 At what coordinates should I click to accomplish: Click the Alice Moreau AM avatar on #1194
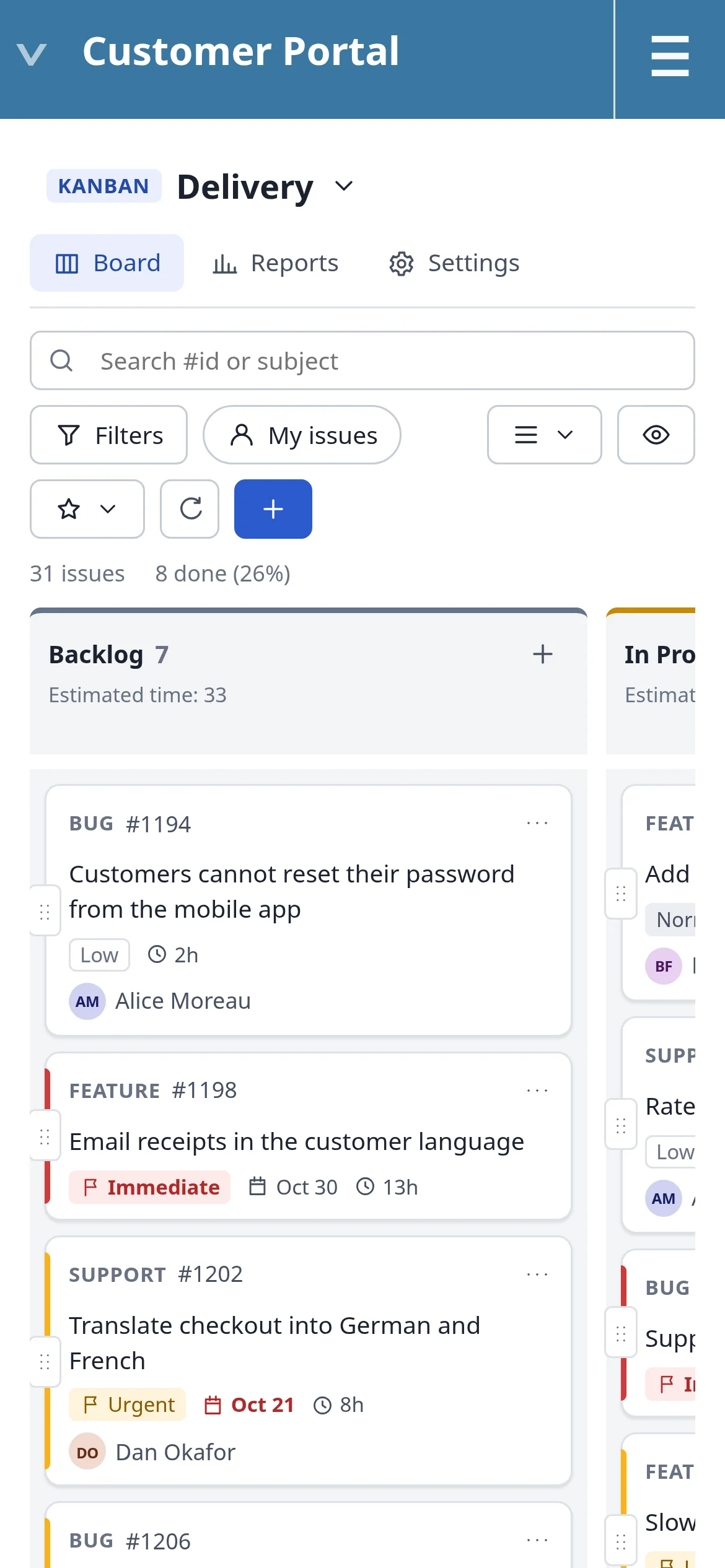87,1001
